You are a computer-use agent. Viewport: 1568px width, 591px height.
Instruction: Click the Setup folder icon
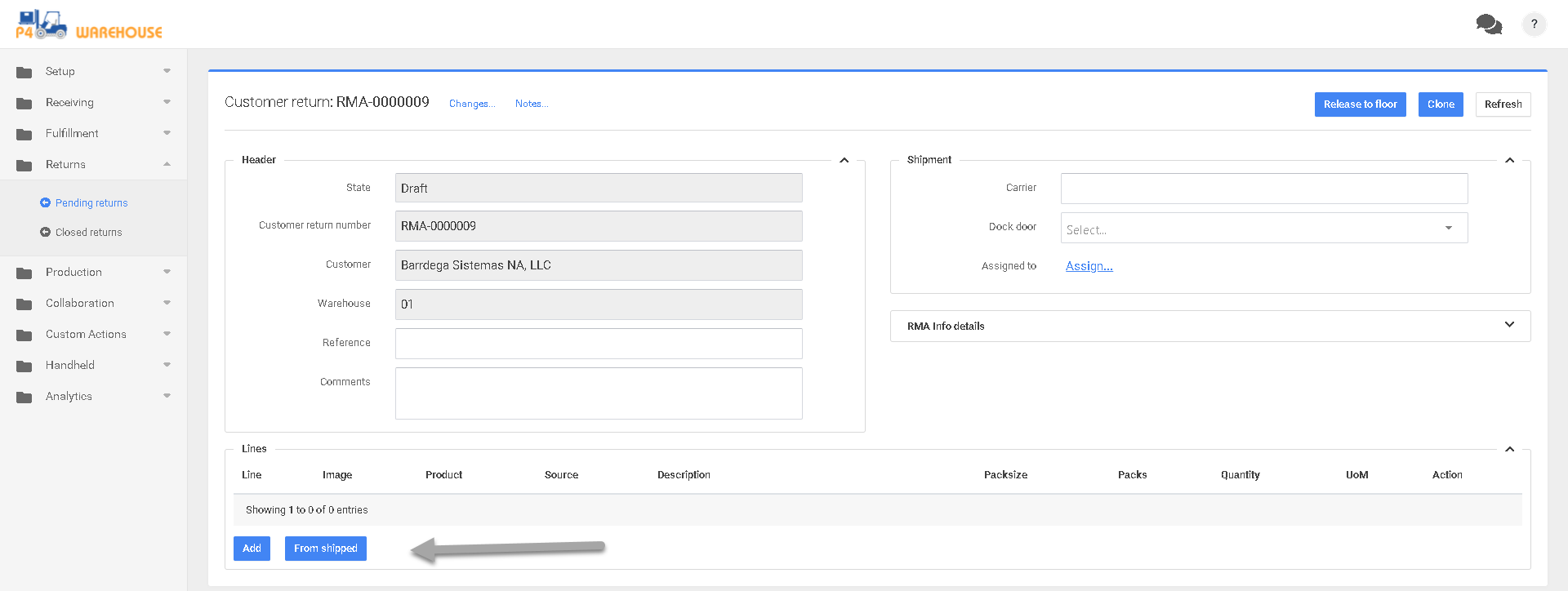[x=24, y=72]
